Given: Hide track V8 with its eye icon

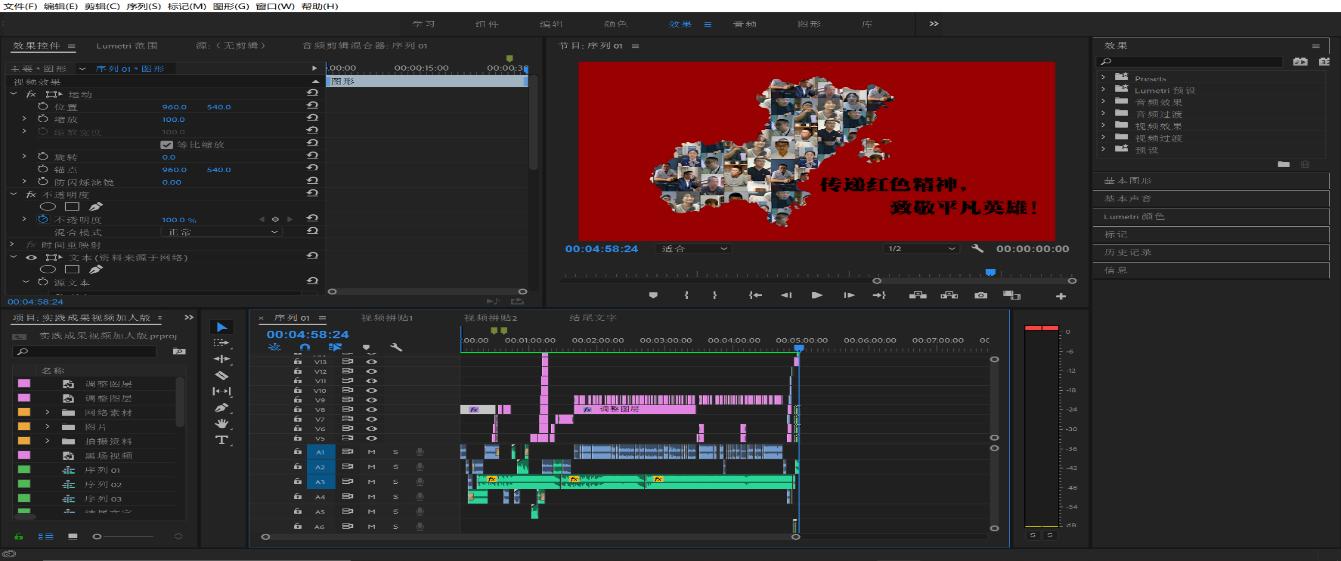Looking at the screenshot, I should (371, 409).
